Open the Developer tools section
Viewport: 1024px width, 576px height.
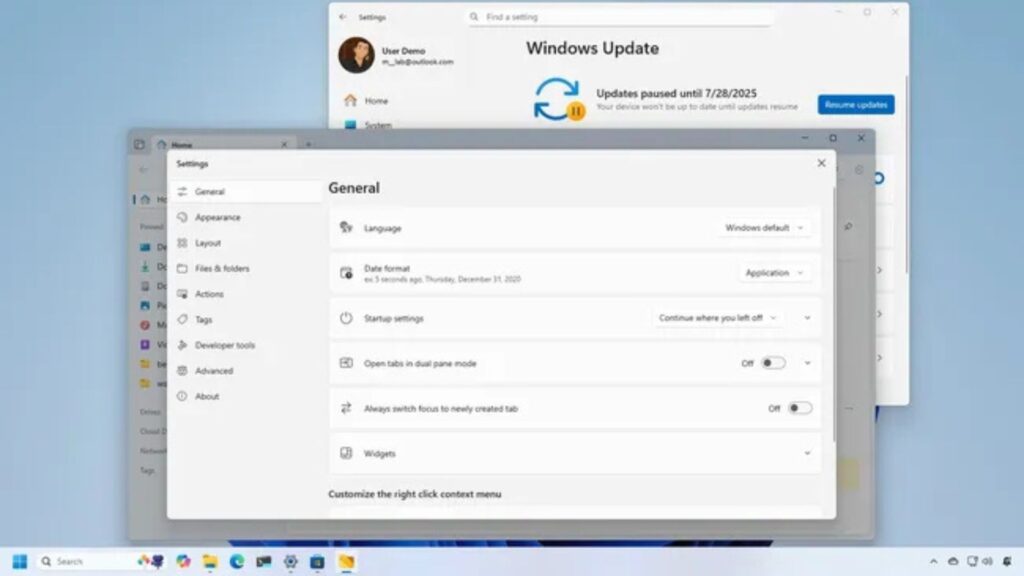click(224, 345)
